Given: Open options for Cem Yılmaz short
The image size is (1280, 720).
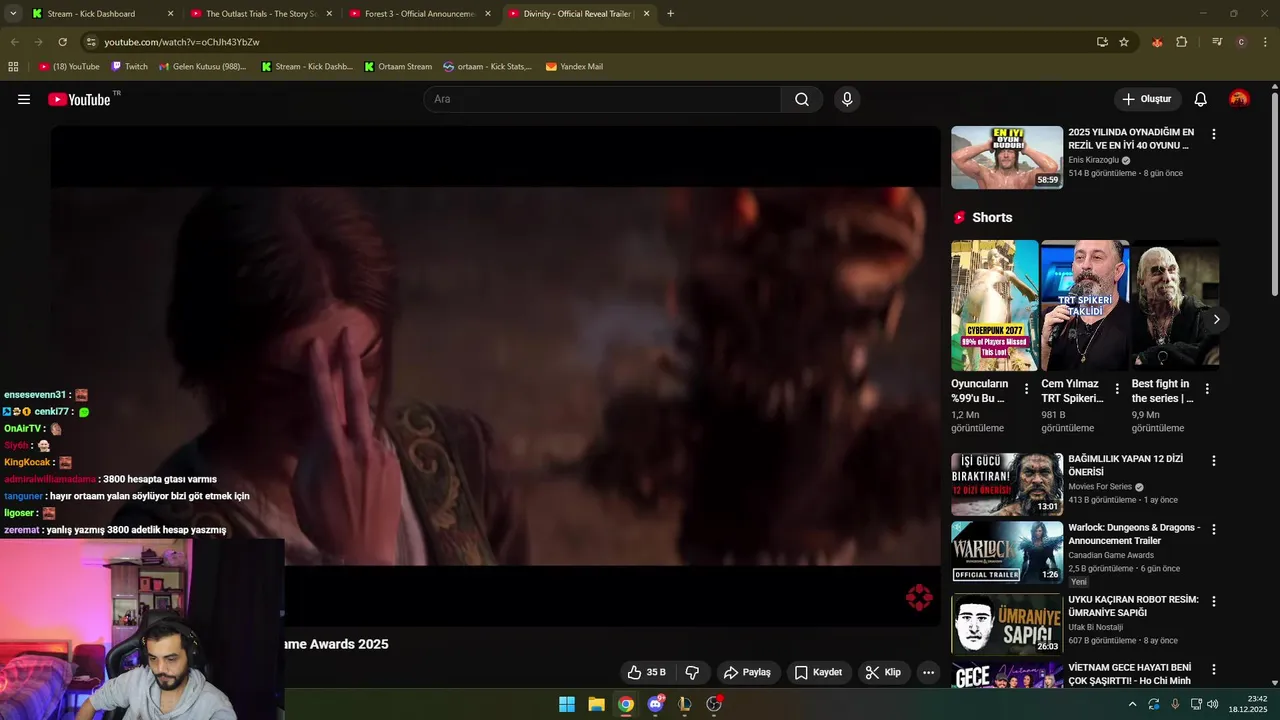Looking at the screenshot, I should (x=1117, y=388).
